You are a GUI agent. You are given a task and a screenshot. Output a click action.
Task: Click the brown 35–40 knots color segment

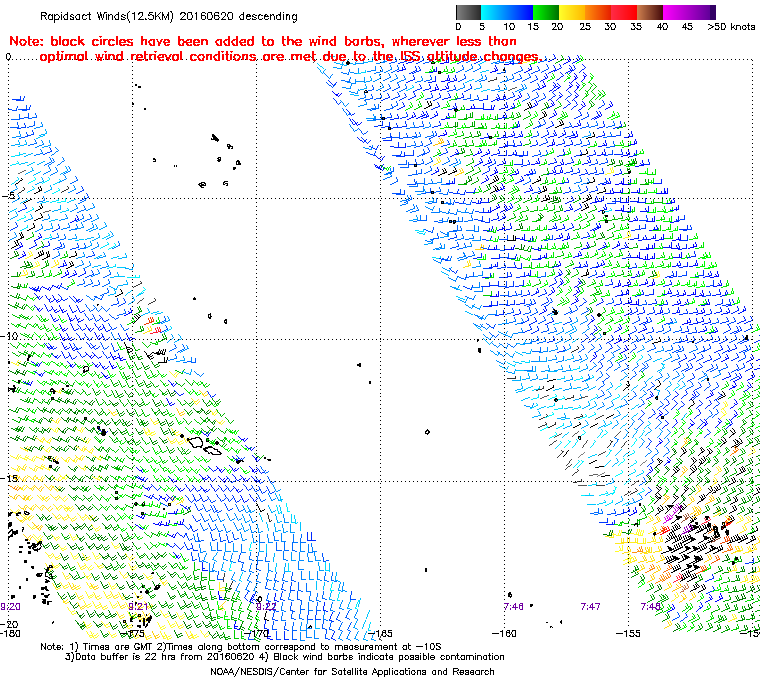pos(650,12)
